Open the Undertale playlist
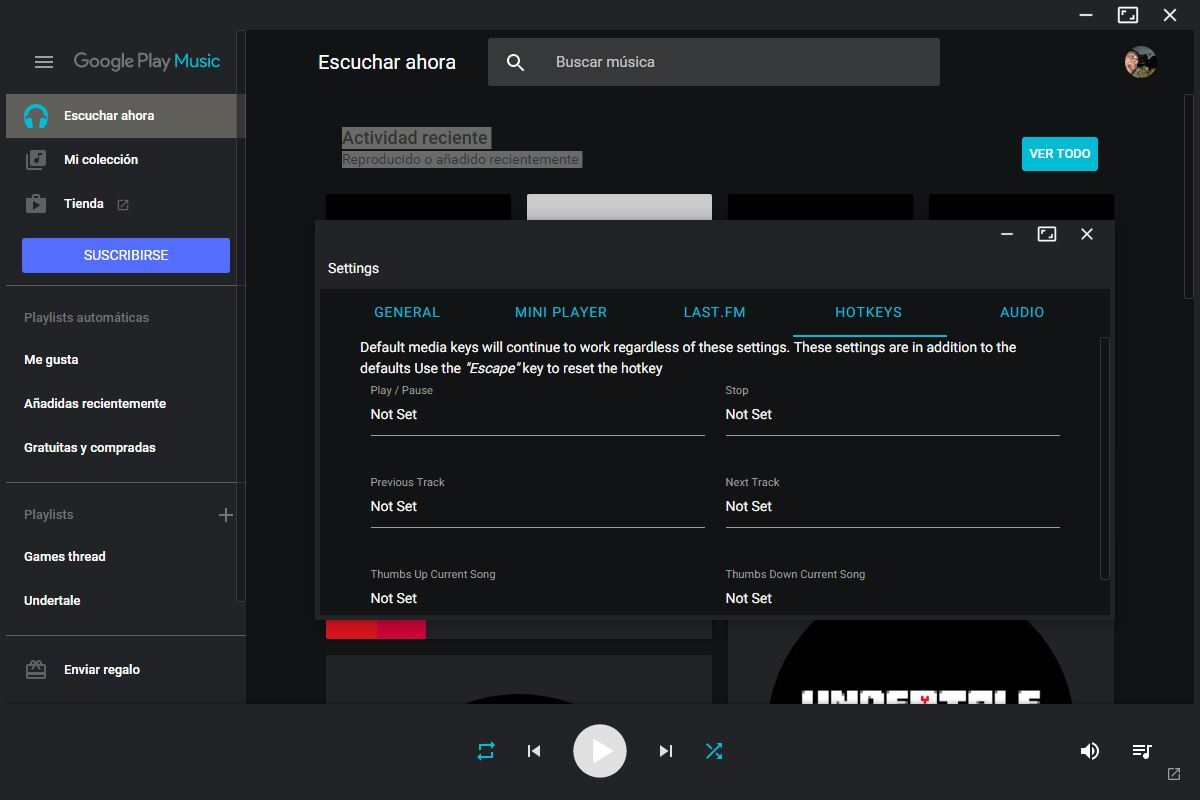Screen dimensions: 1200x800 (52, 601)
